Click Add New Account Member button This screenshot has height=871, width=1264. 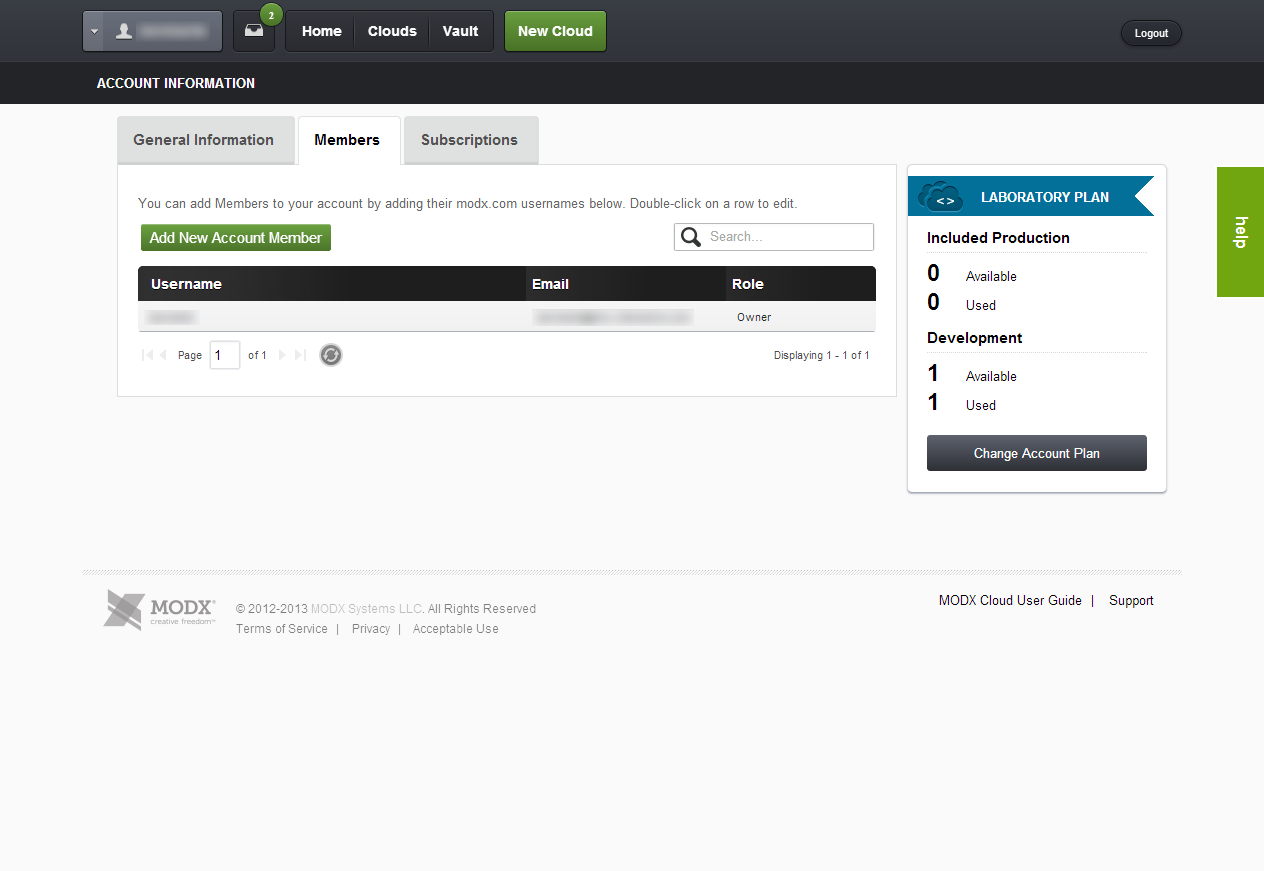236,238
